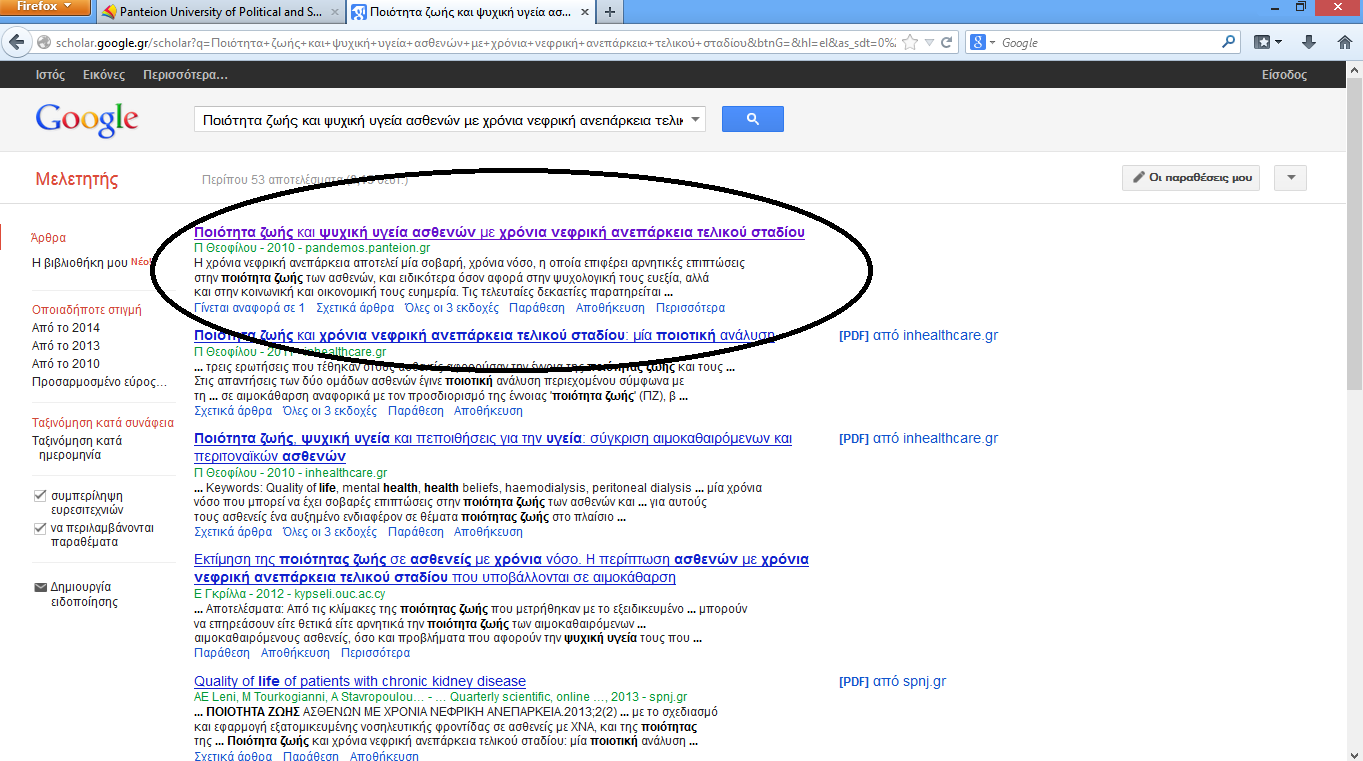Viewport: 1363px width, 761px height.
Task: Open Εικόνες in the Google top bar
Action: click(x=103, y=75)
